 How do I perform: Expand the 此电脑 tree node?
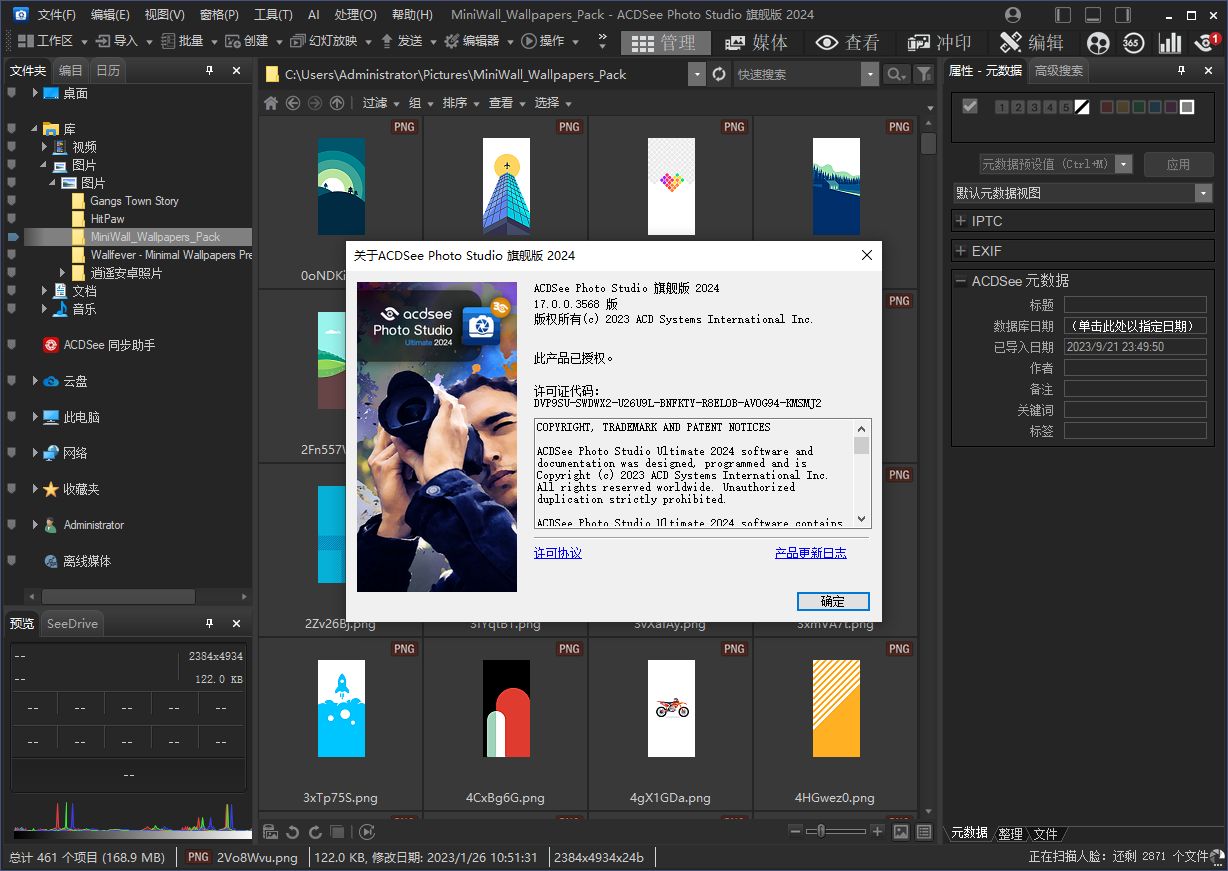35,417
